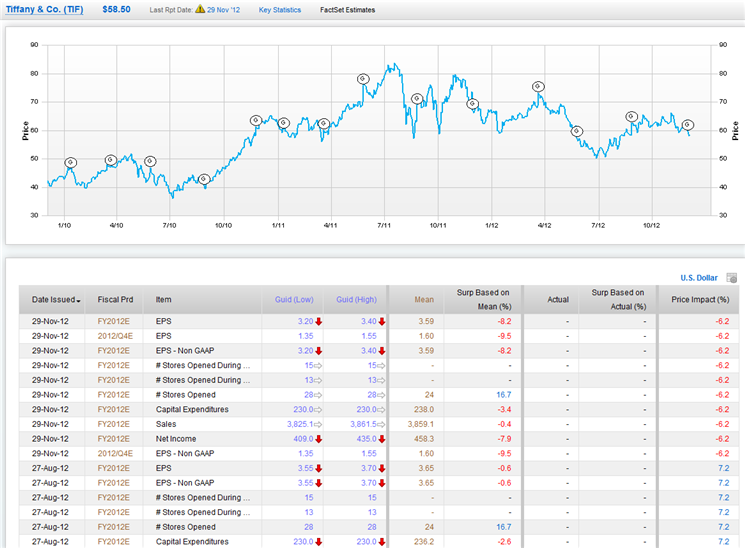Click the $58.50 price at the top
This screenshot has width=745, height=548.
[x=116, y=10]
